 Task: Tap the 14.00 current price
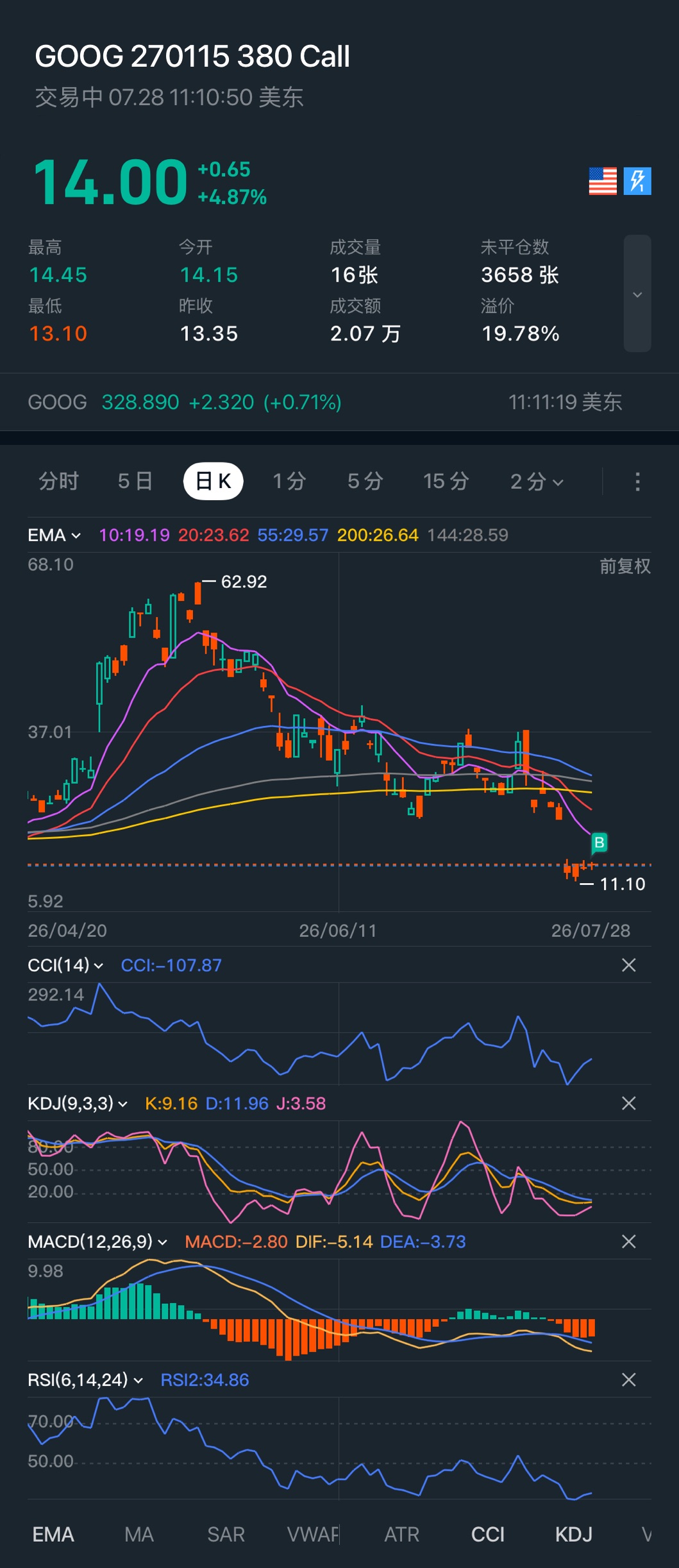tap(110, 183)
